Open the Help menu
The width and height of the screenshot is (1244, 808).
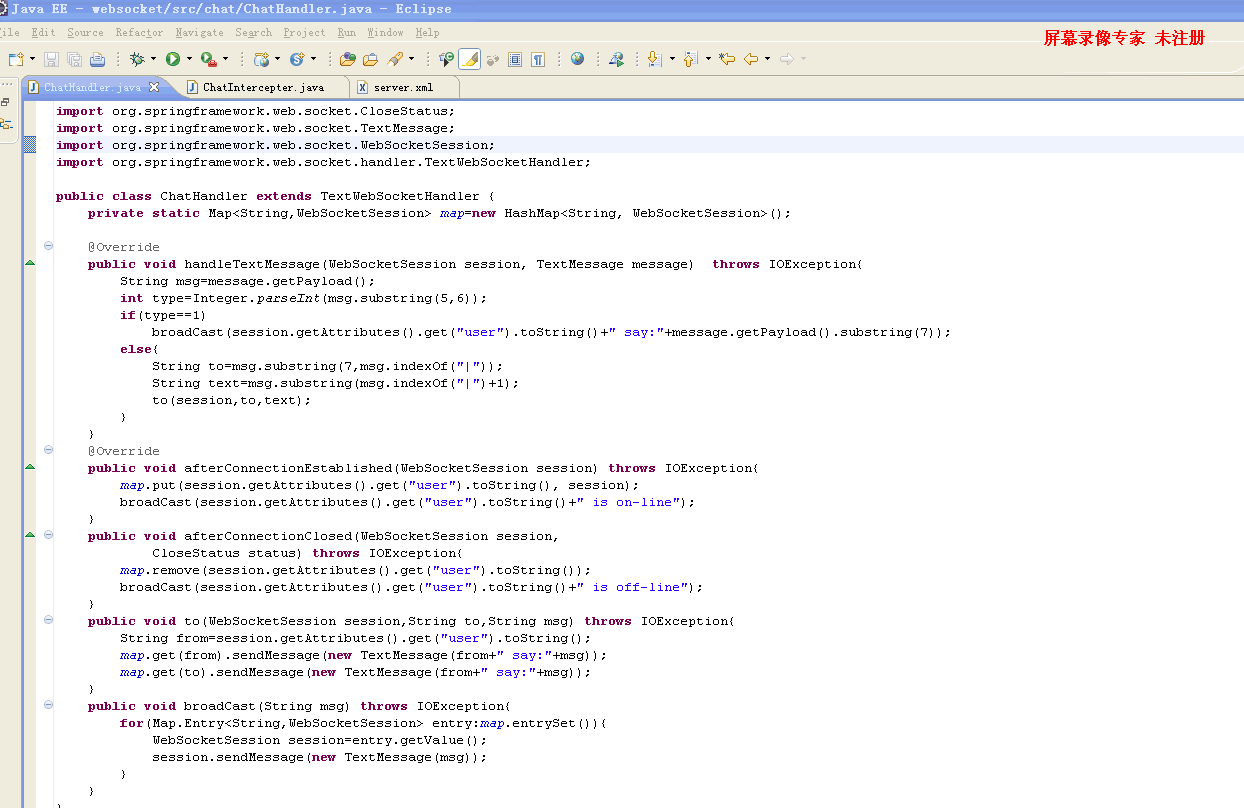tap(427, 32)
